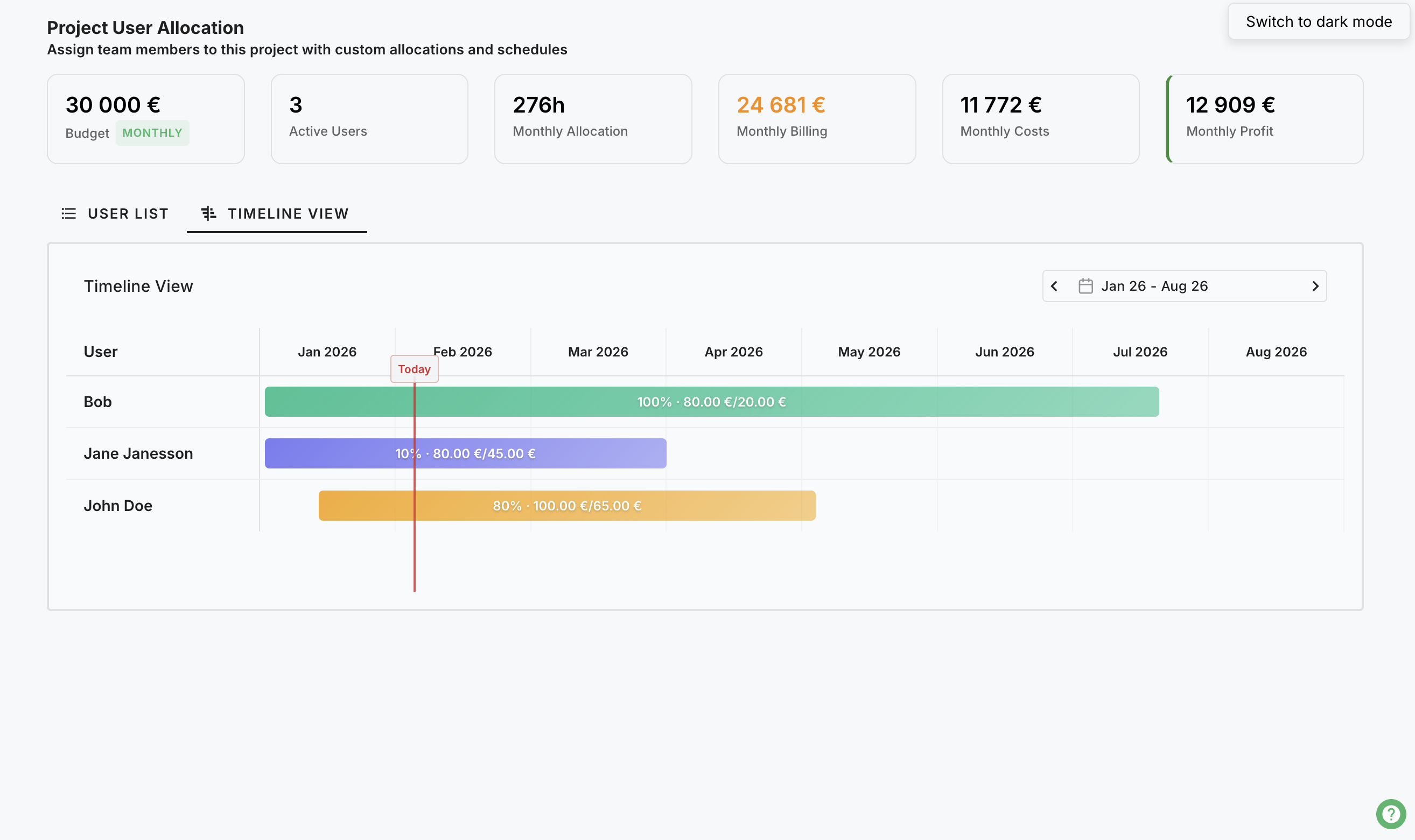This screenshot has width=1415, height=840.
Task: Select the User List icon
Action: point(68,213)
